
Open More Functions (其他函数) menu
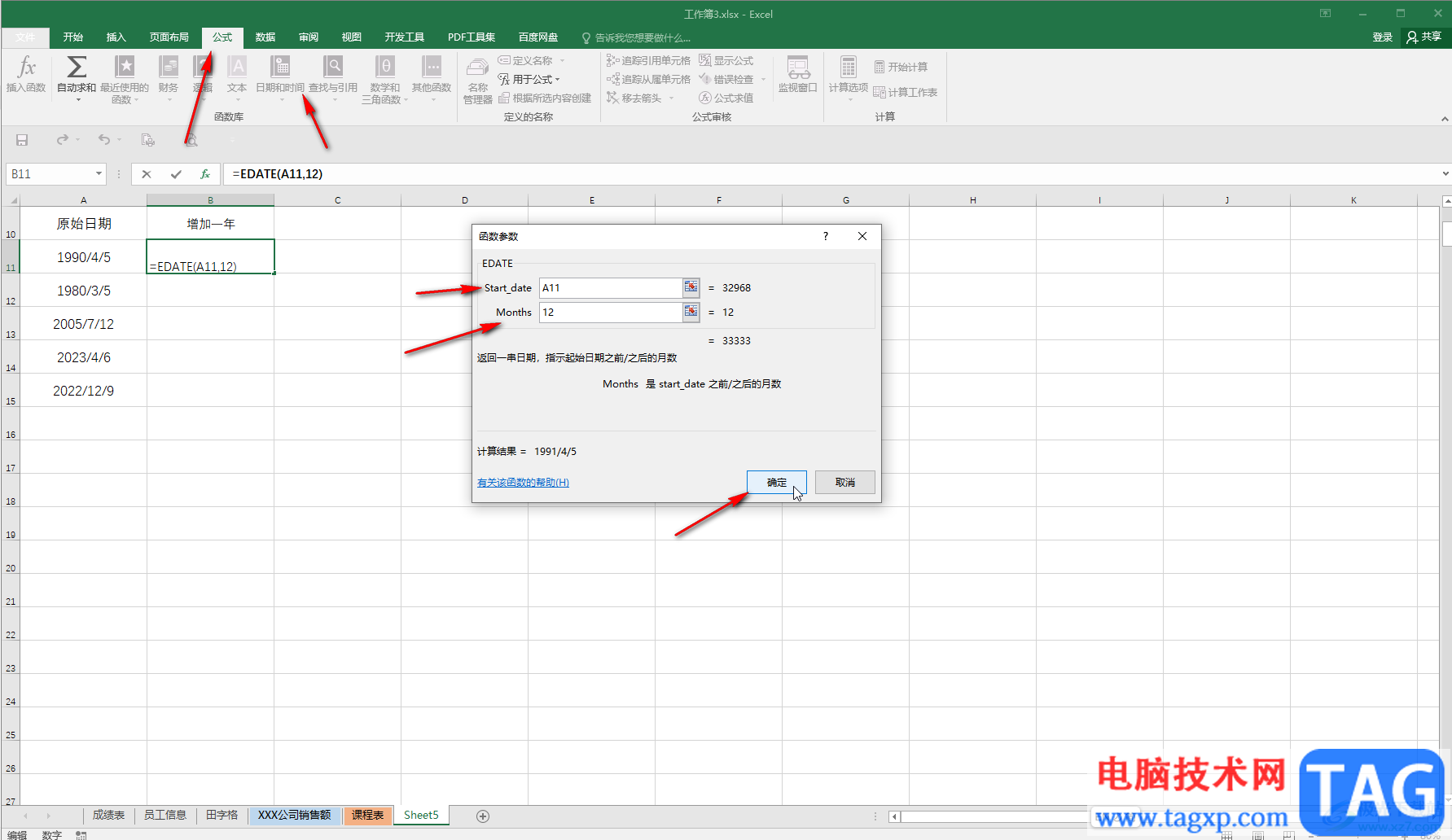(432, 79)
